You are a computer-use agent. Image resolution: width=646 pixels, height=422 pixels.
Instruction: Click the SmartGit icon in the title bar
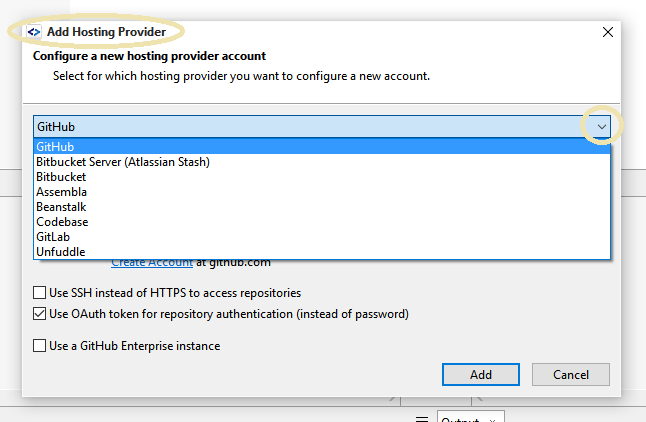click(x=33, y=31)
